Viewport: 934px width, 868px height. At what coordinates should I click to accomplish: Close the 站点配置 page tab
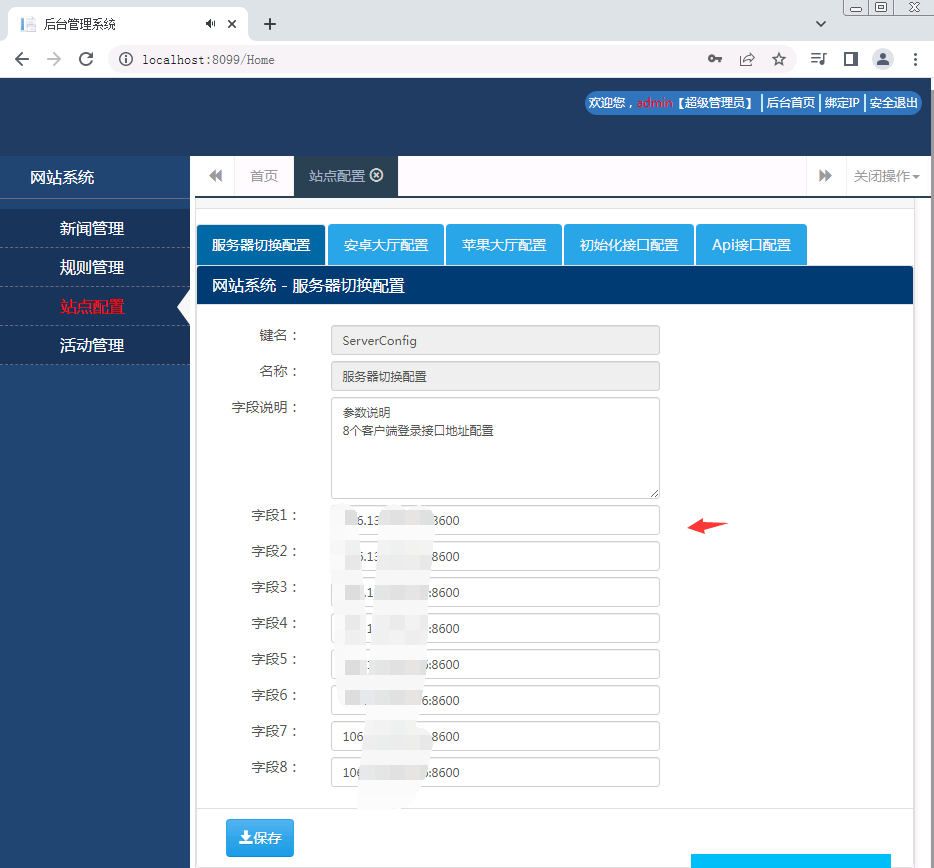click(376, 175)
